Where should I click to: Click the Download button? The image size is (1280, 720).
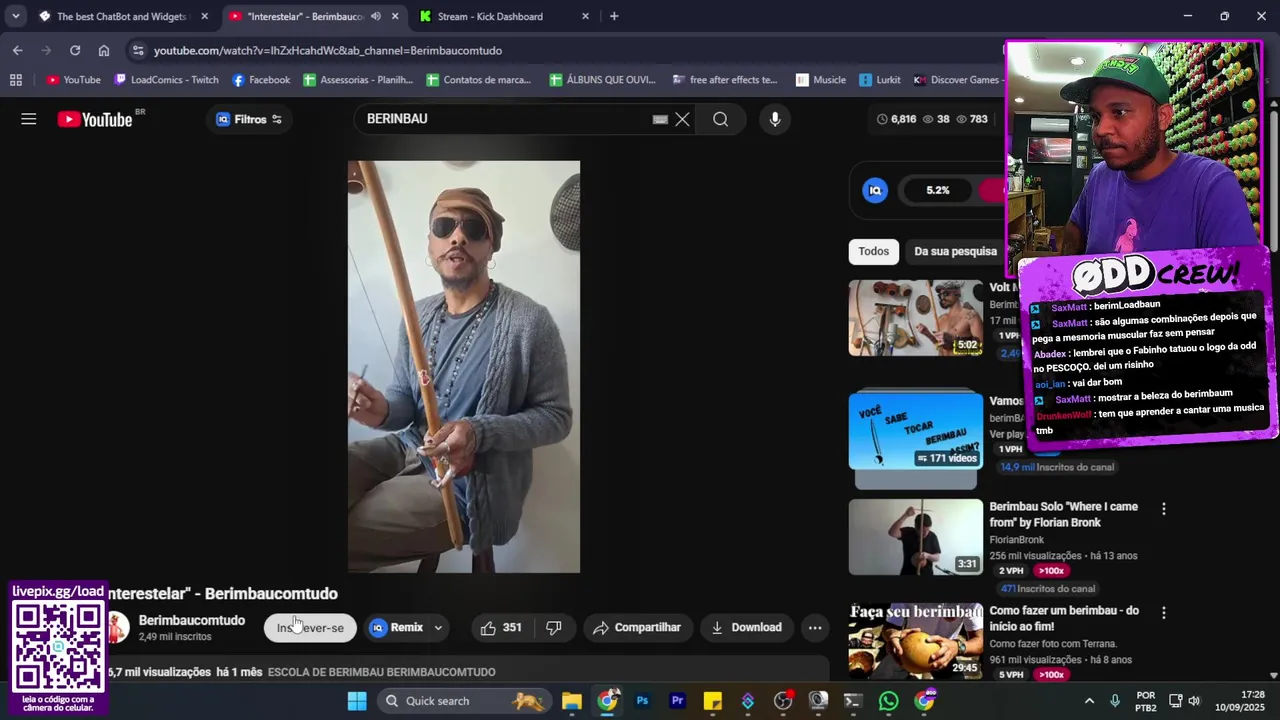746,627
